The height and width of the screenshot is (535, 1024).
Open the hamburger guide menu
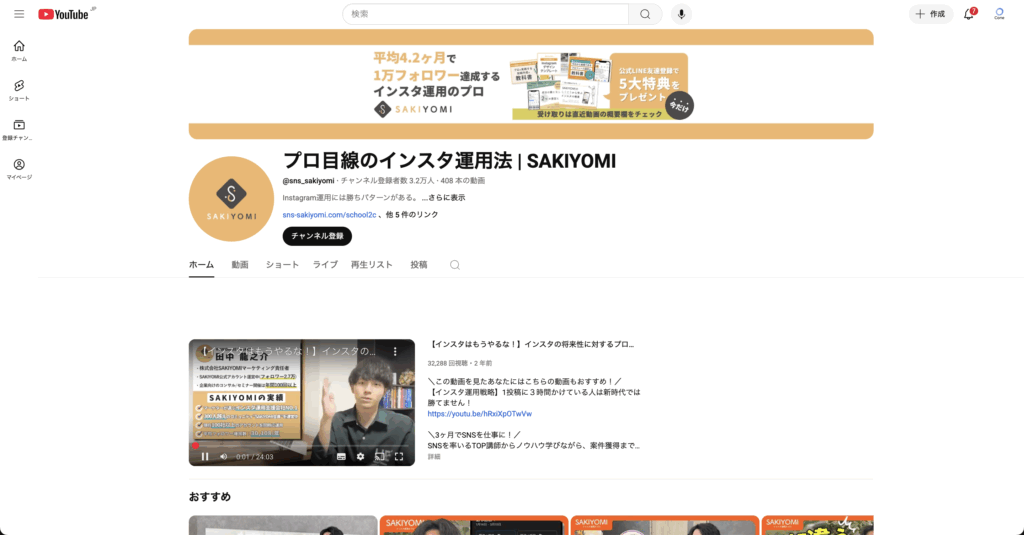pos(19,14)
